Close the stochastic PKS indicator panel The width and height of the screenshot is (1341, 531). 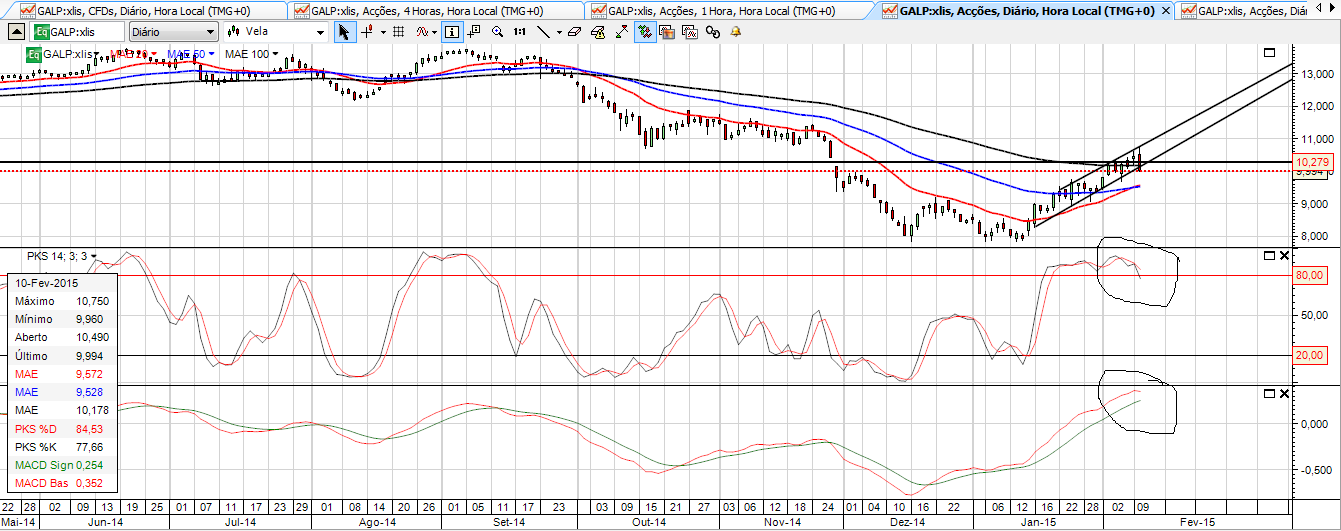pos(1285,256)
